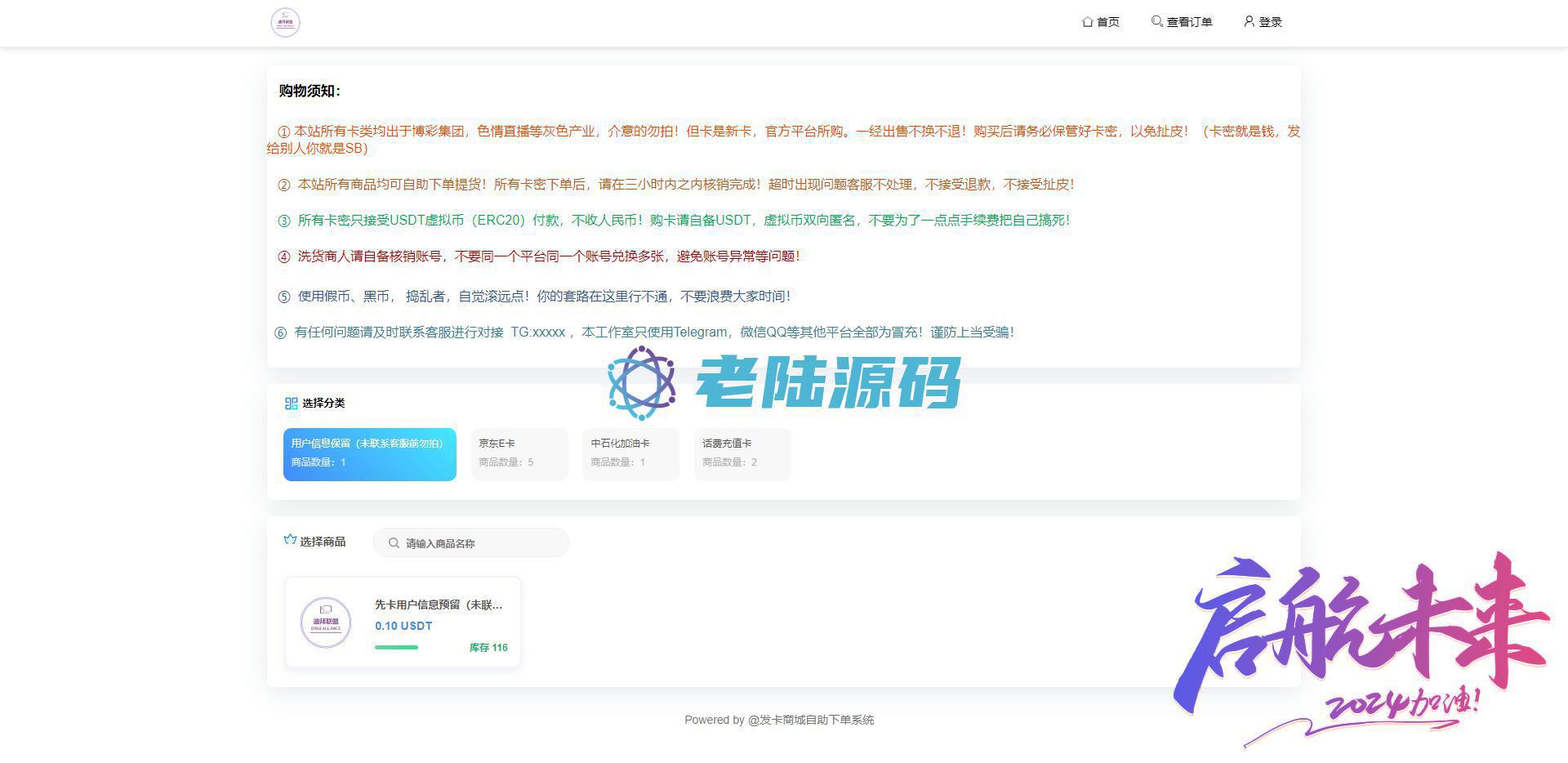Select 话费充值卡 category

click(742, 454)
